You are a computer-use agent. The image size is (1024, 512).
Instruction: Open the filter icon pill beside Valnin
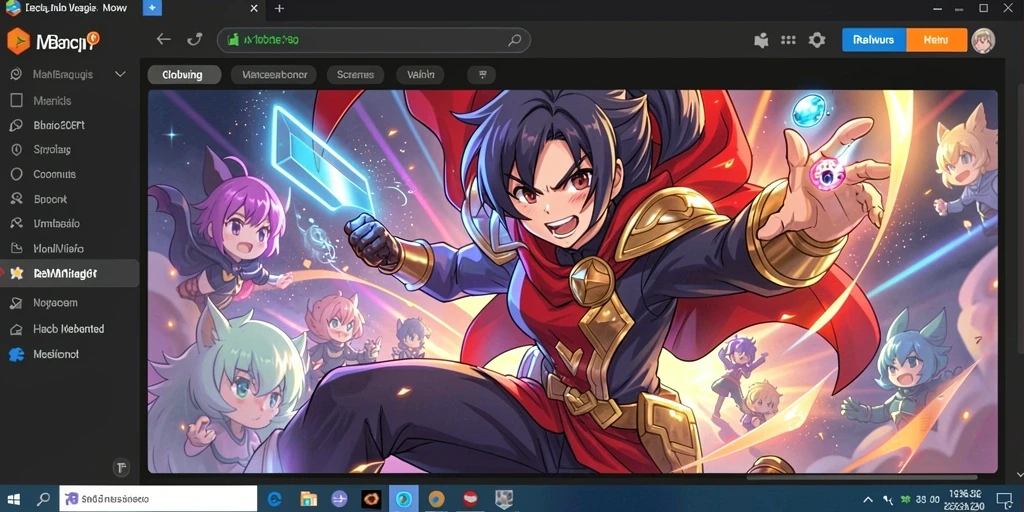(482, 74)
